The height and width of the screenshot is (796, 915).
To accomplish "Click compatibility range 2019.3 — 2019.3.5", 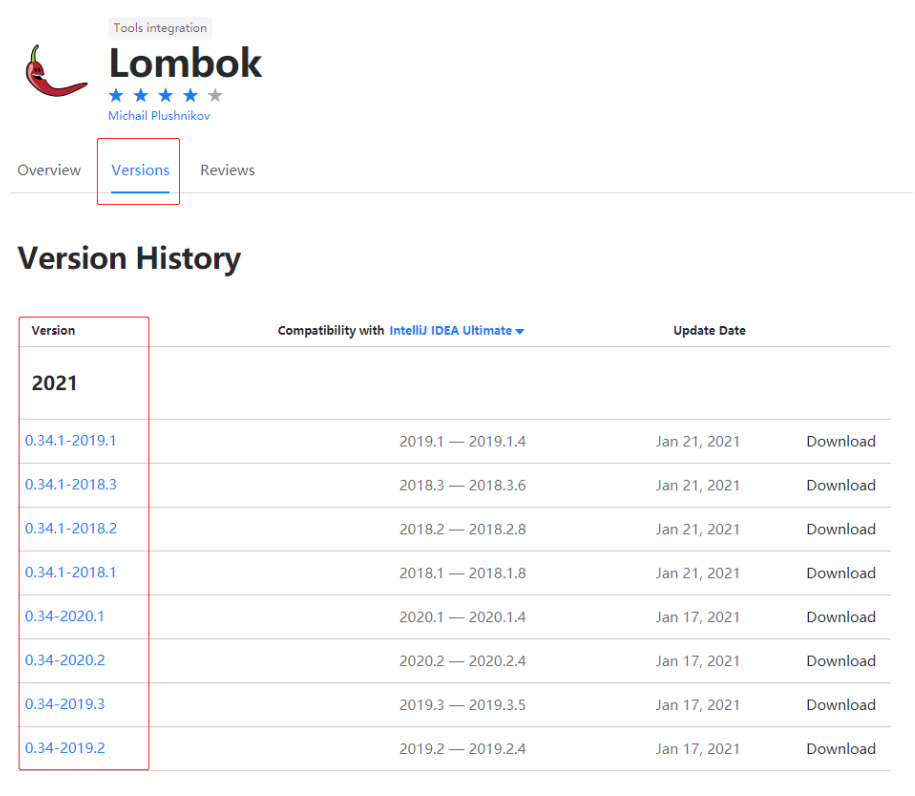I will (x=462, y=704).
